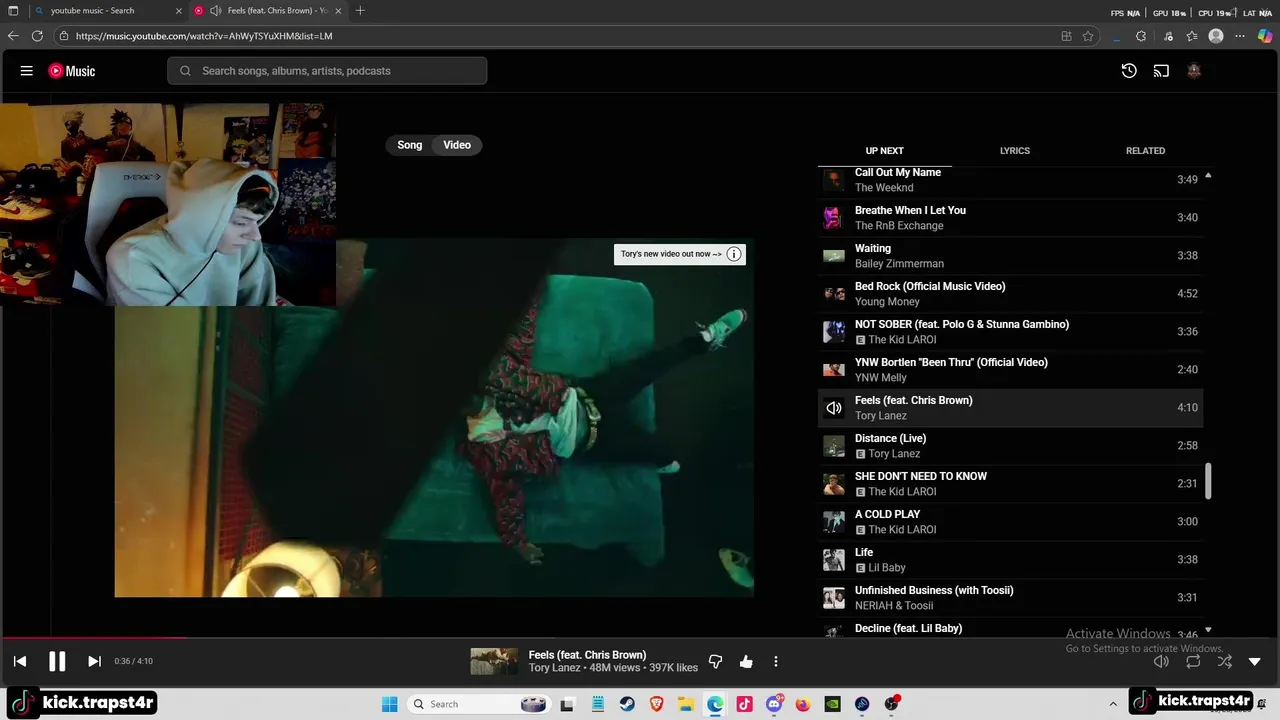Open Tory Lanez artist link in player bar

554,668
